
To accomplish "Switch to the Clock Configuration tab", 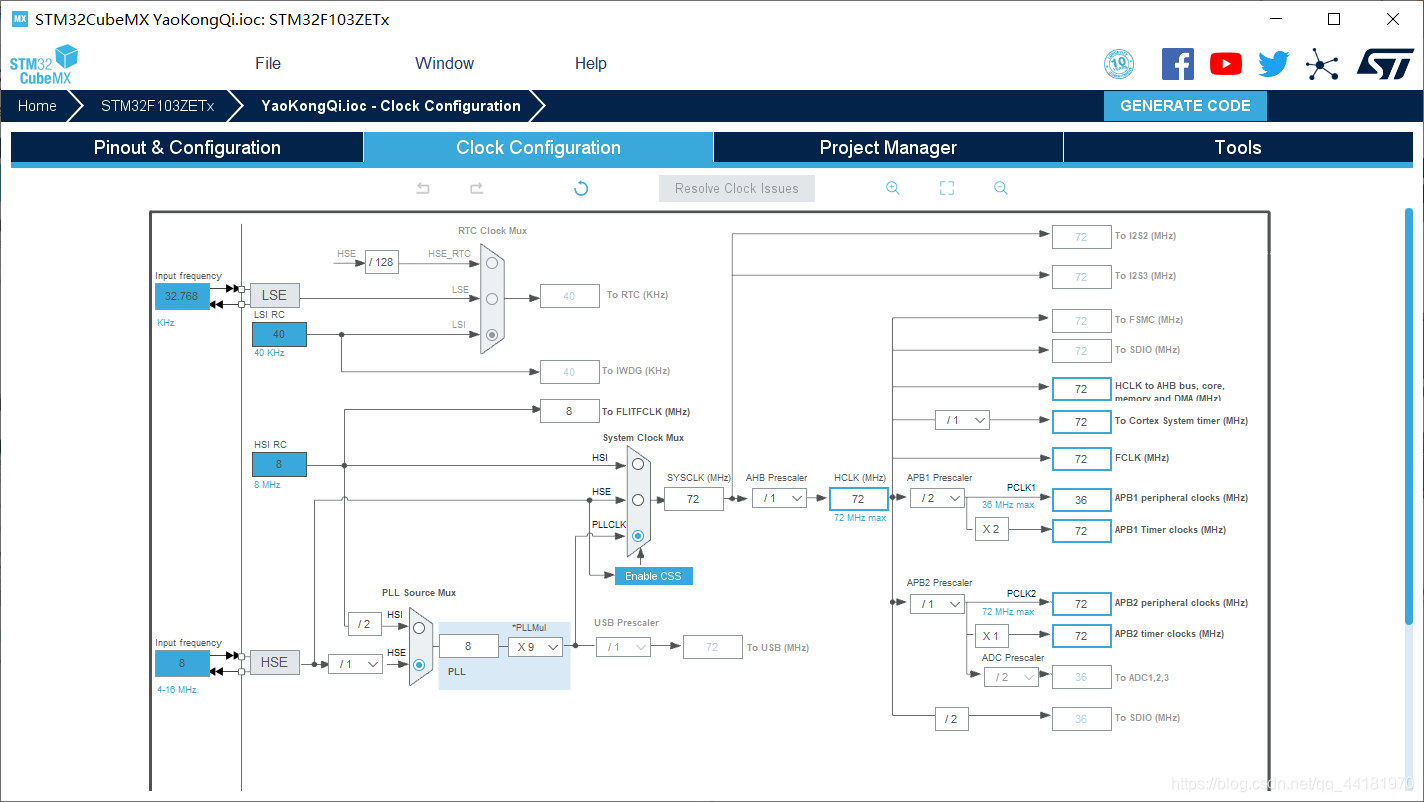I will coord(538,148).
